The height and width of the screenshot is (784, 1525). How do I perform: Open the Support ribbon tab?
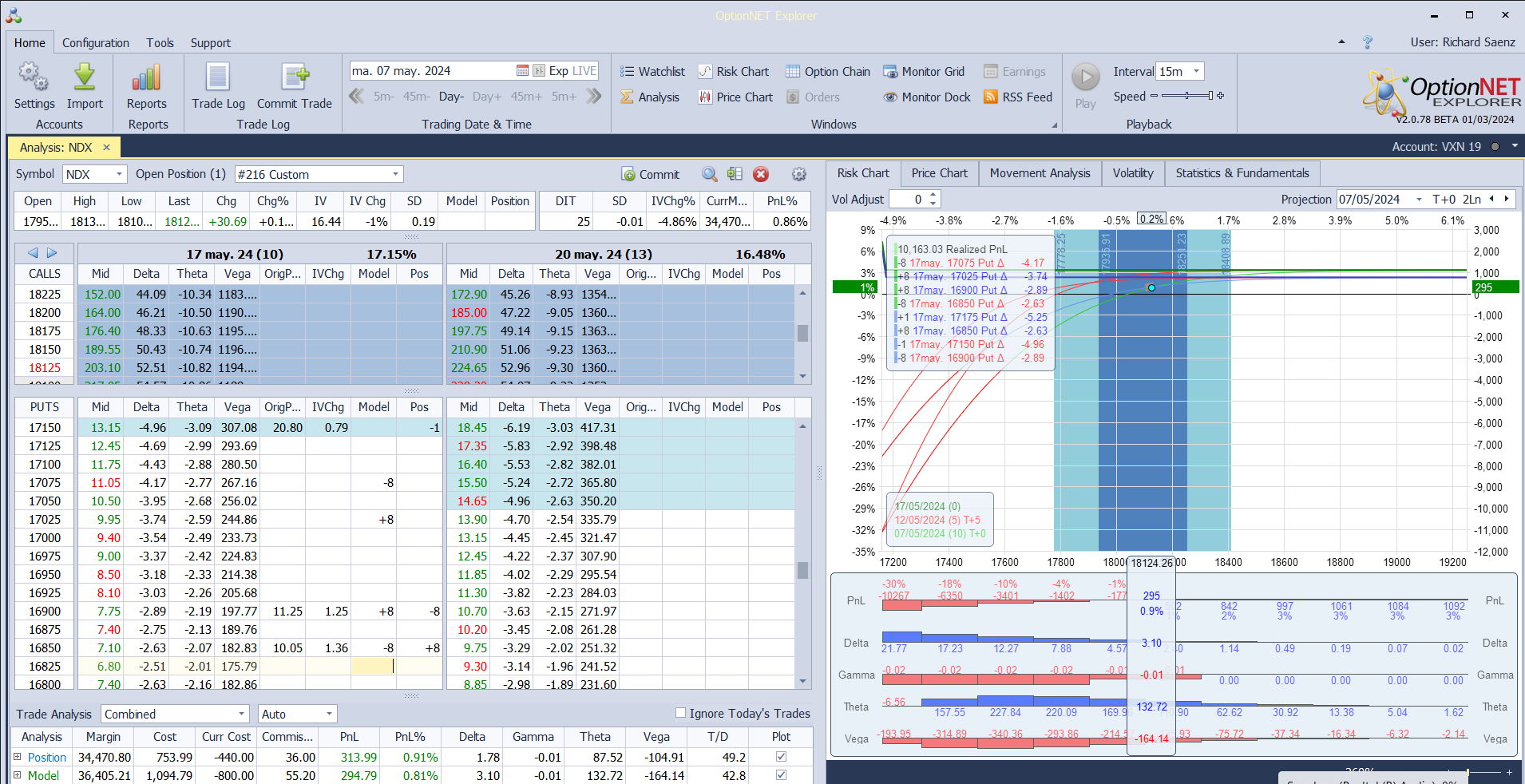coord(211,43)
